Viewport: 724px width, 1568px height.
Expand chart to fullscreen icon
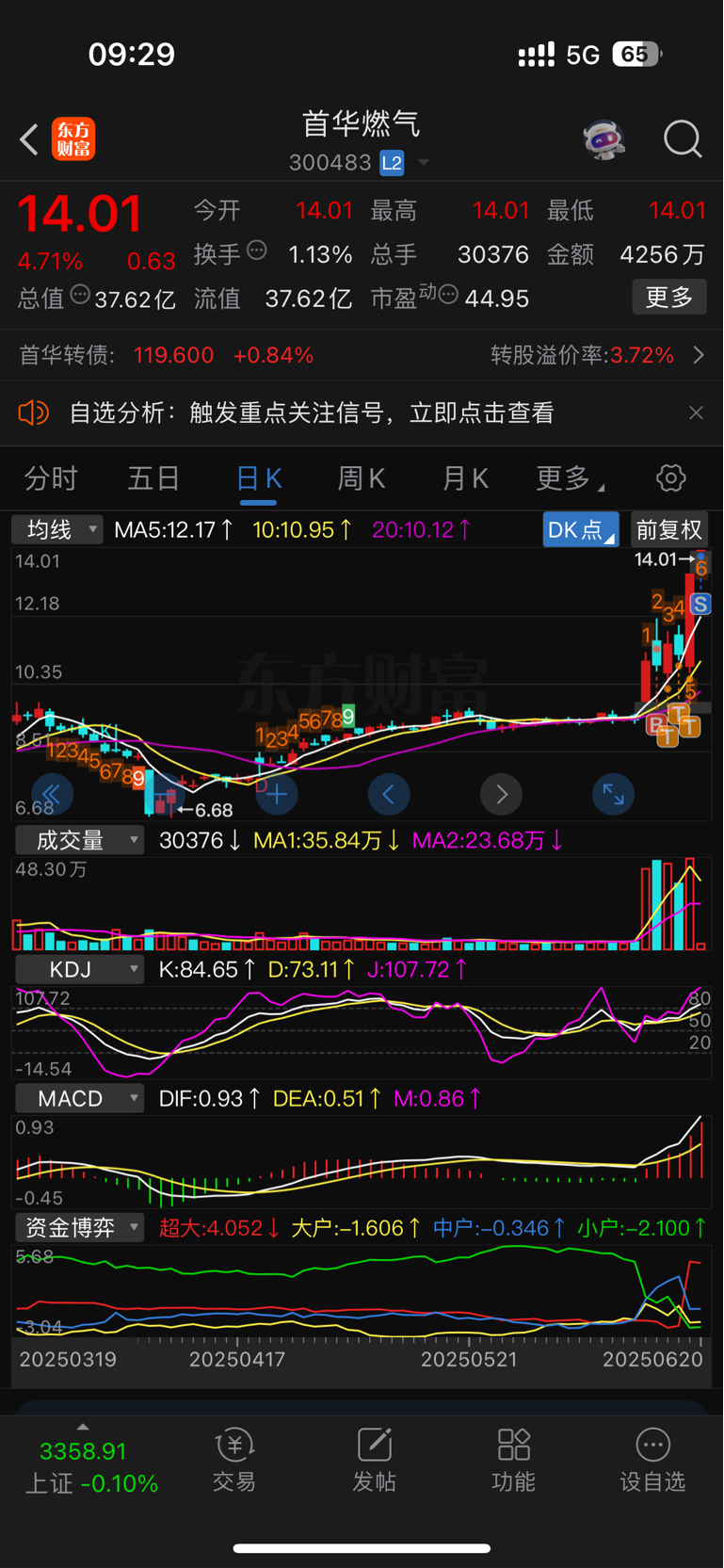pos(613,794)
